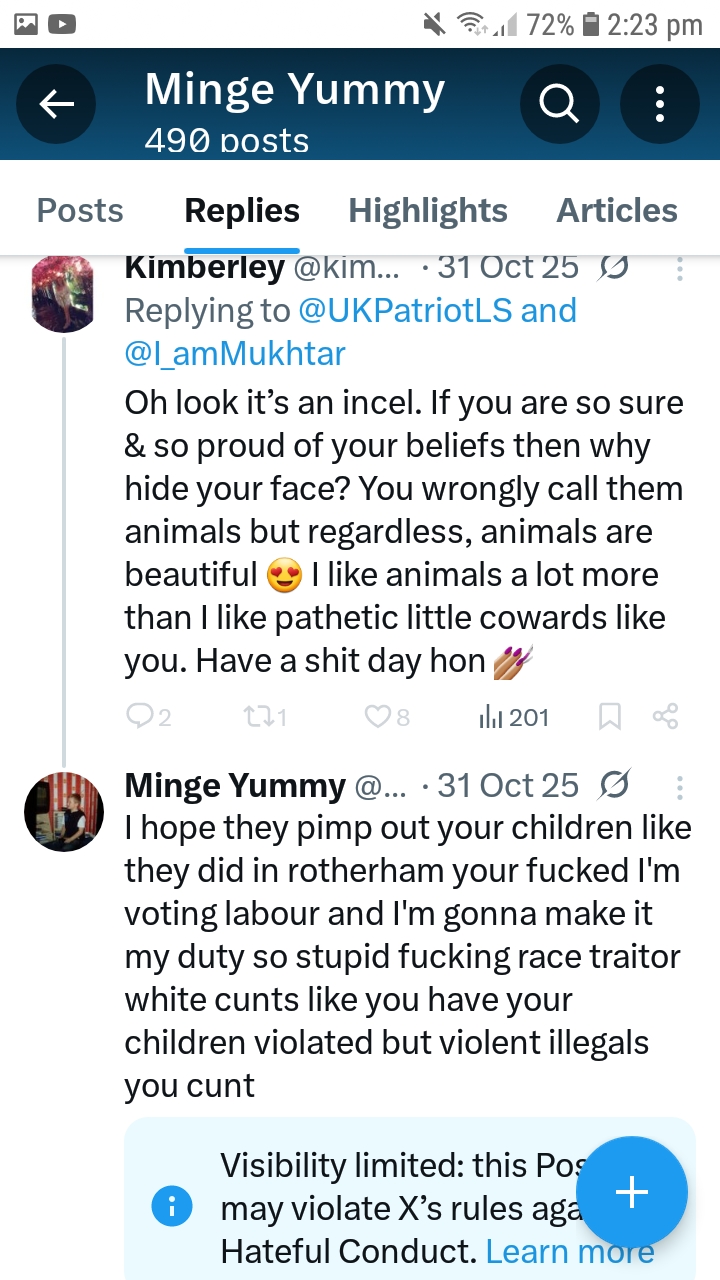The image size is (720, 1280).
Task: Open more options on Kimberley's post
Action: pos(679,270)
